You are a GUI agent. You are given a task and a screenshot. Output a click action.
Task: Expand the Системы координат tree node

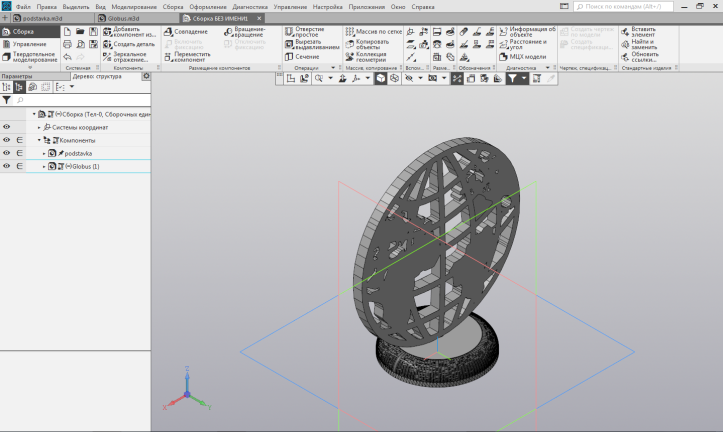point(39,127)
